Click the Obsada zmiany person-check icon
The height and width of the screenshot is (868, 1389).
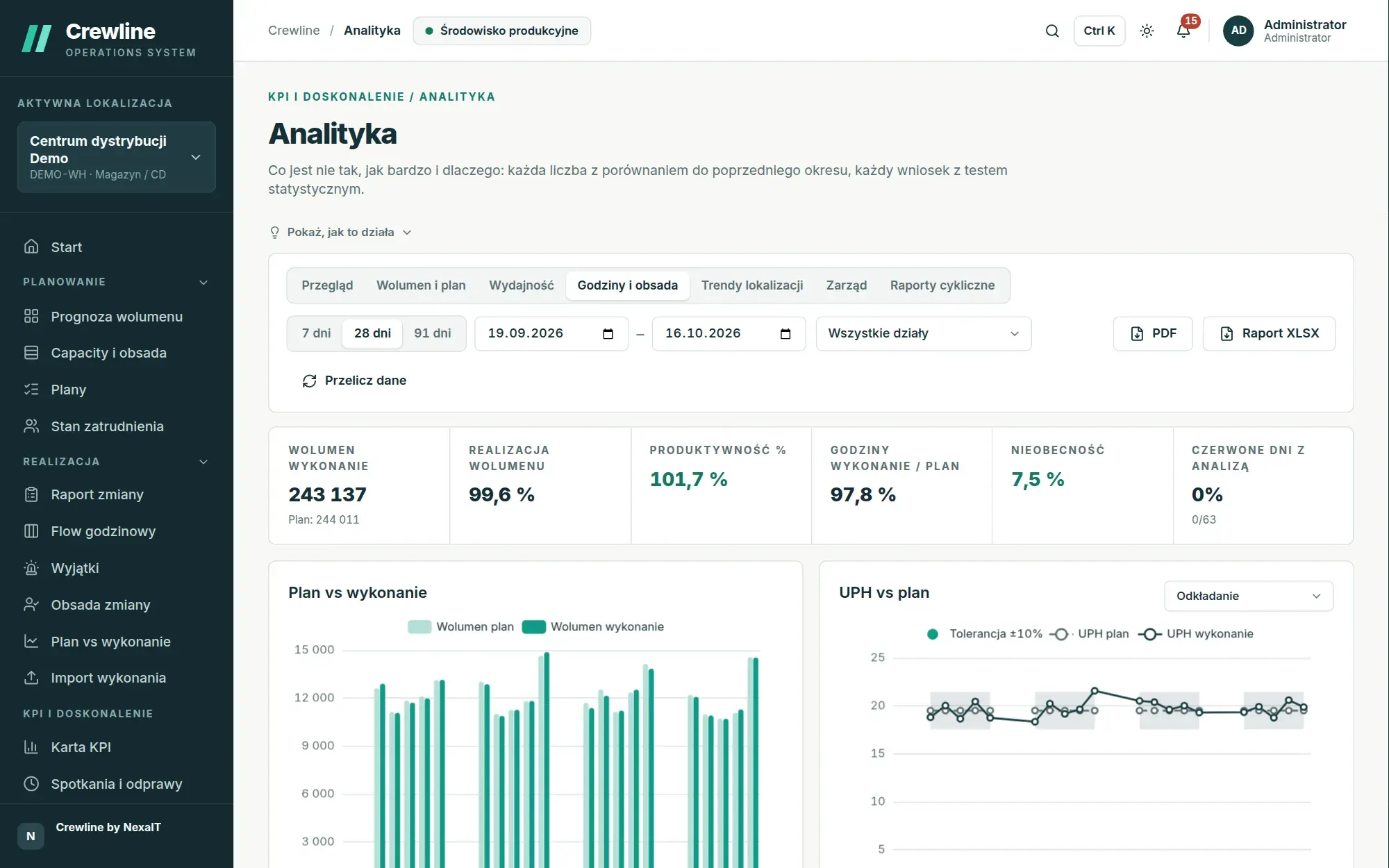coord(31,605)
